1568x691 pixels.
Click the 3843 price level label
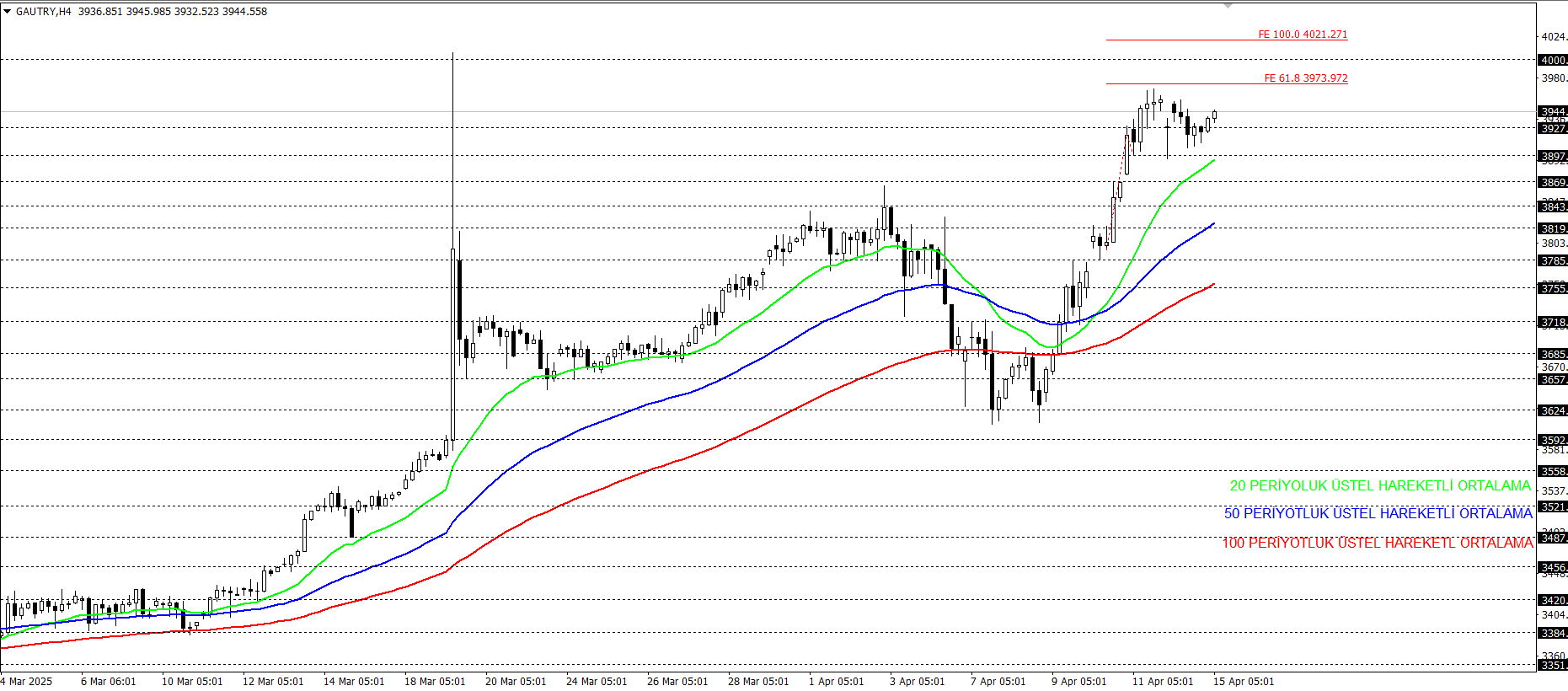1553,206
